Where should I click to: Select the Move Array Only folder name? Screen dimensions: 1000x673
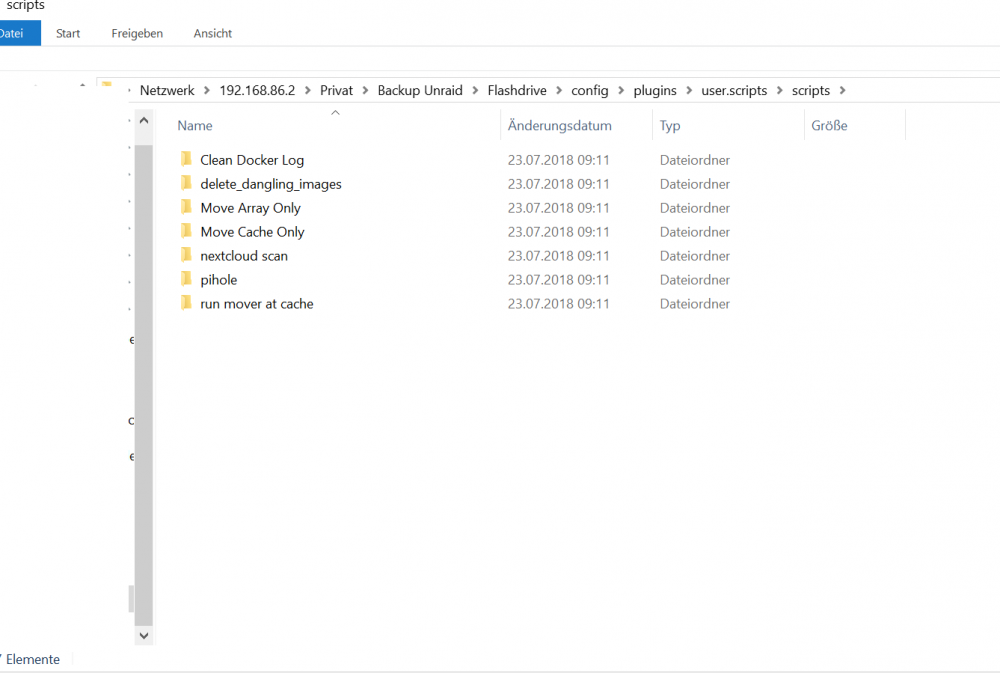pyautogui.click(x=251, y=208)
